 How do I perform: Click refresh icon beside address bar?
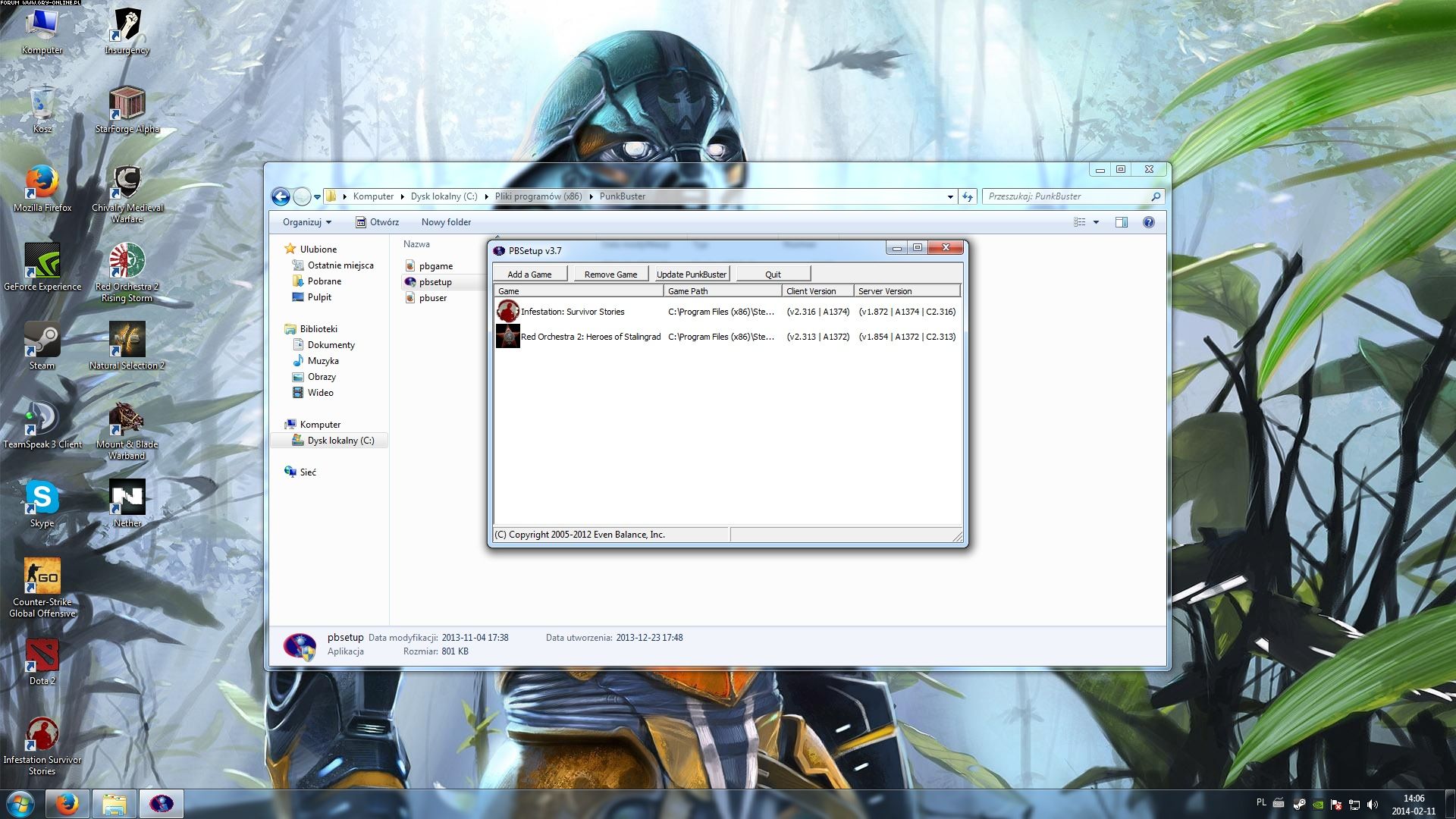[x=967, y=196]
